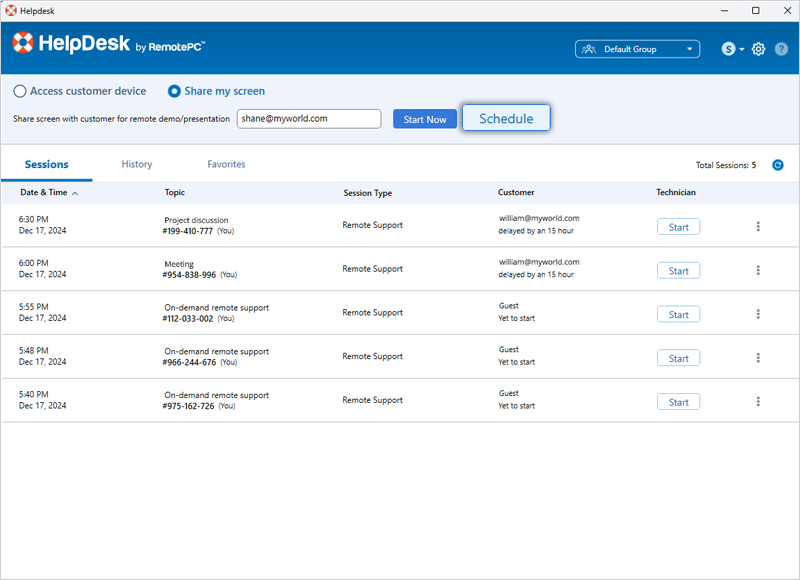
Task: Click the refresh sessions icon
Action: click(x=778, y=165)
